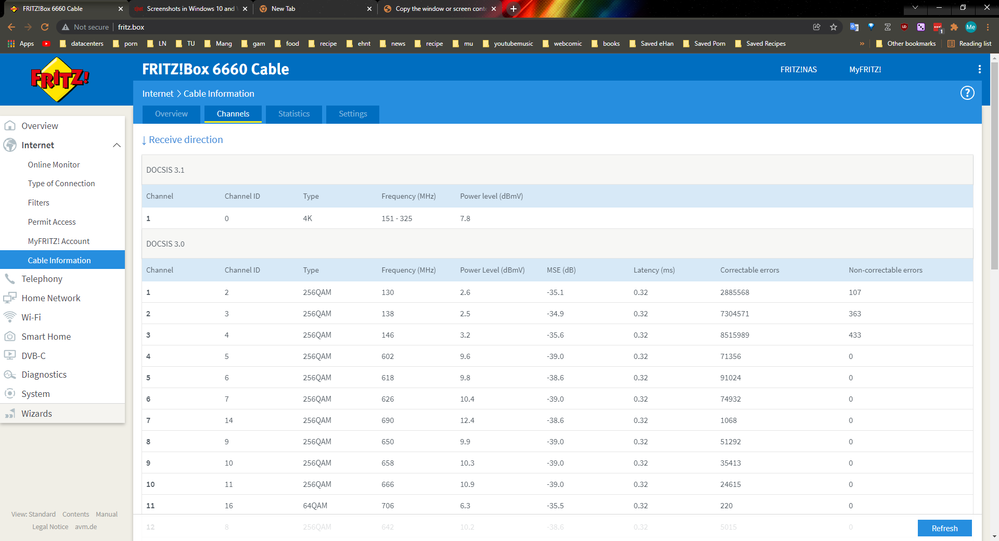Open the Reading list
The width and height of the screenshot is (999, 541).
(x=969, y=43)
